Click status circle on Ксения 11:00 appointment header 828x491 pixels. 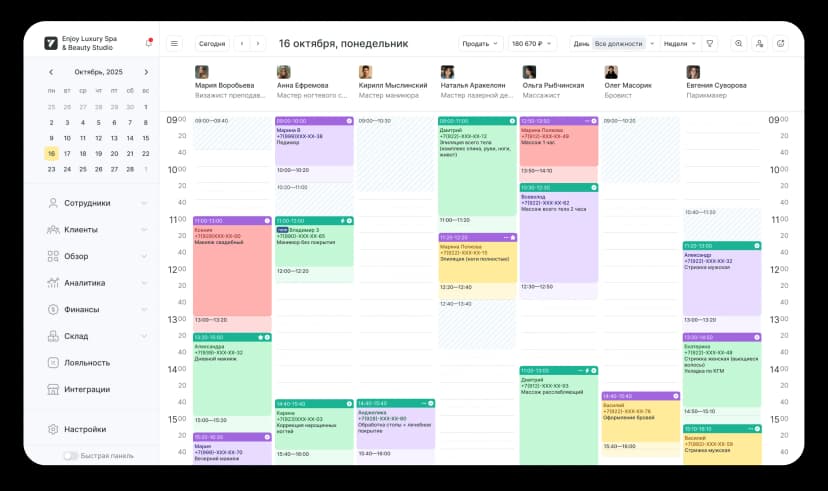267,221
